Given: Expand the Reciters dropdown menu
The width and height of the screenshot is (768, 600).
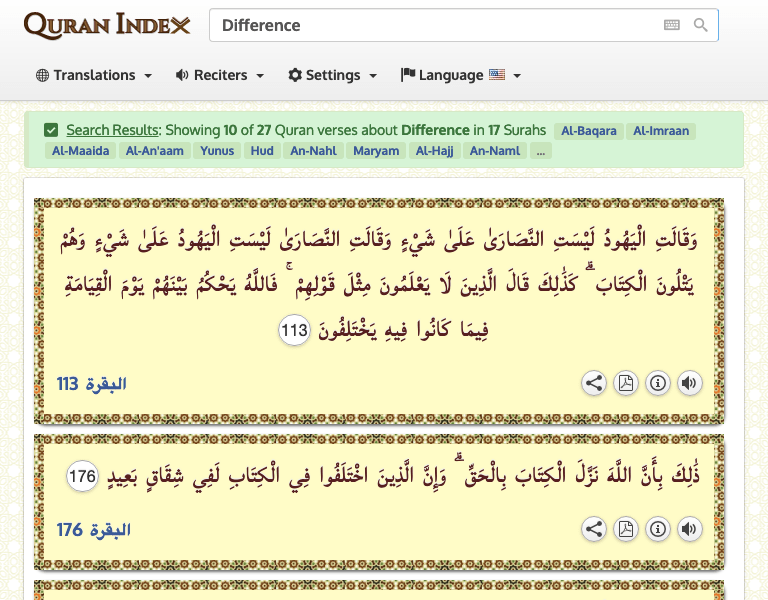Looking at the screenshot, I should (x=220, y=75).
